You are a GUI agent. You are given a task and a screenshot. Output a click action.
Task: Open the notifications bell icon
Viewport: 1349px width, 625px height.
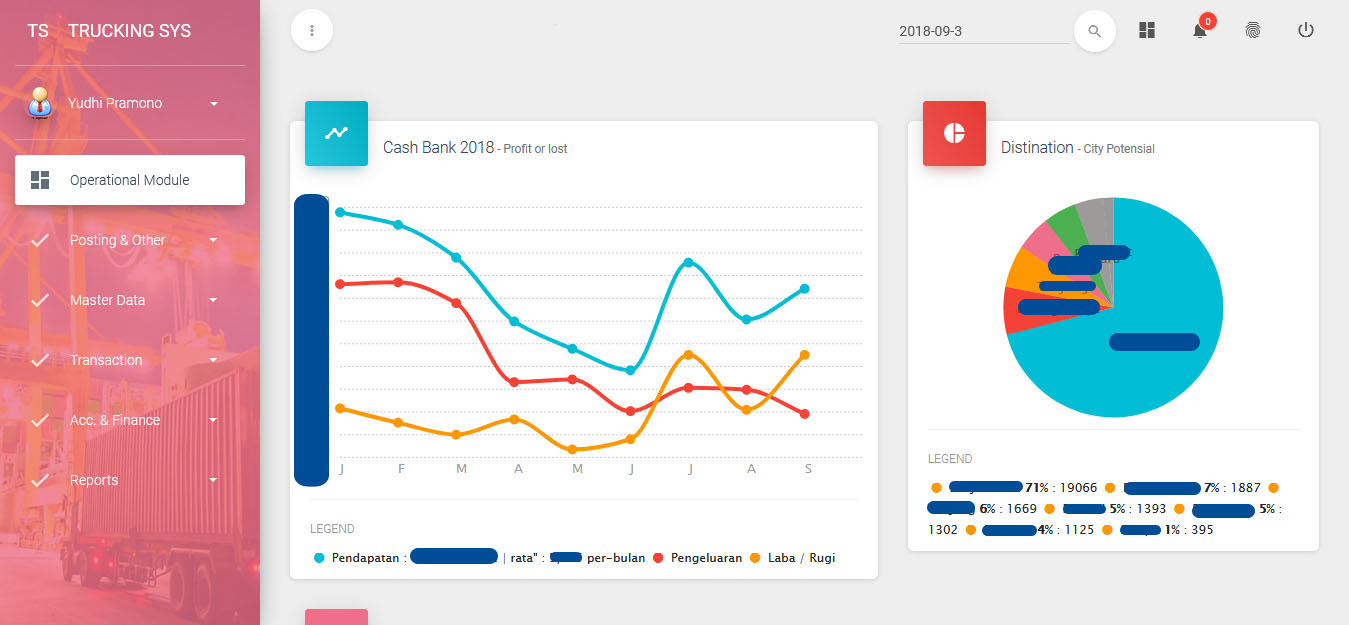tap(1199, 31)
